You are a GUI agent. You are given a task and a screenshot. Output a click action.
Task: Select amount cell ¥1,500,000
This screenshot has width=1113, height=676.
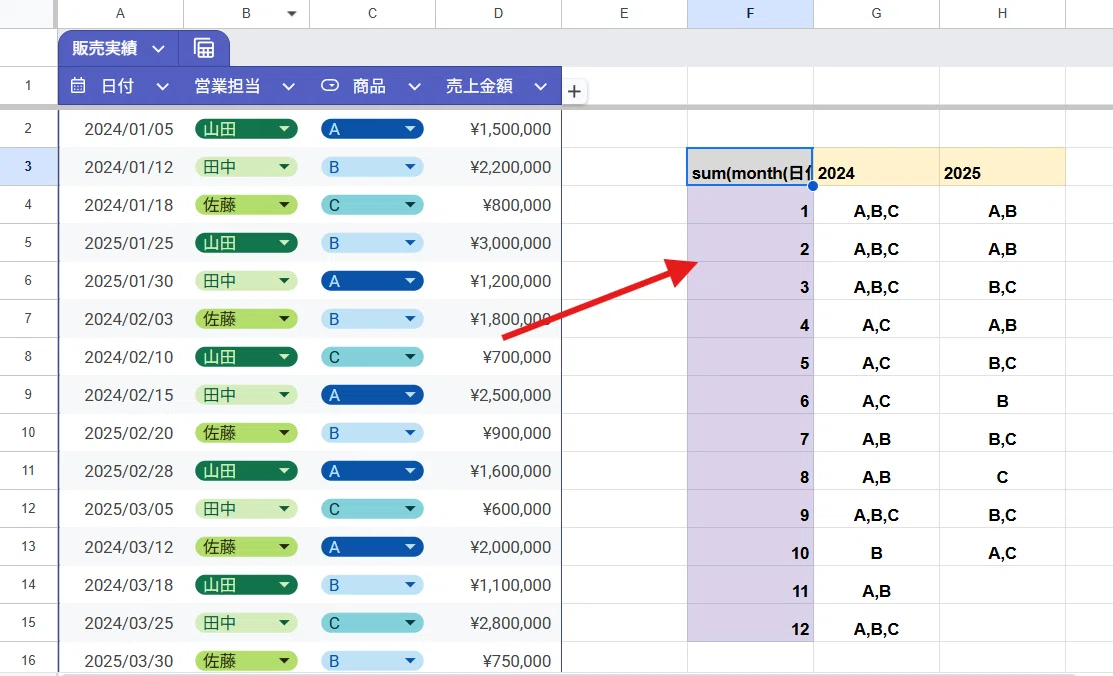[498, 129]
